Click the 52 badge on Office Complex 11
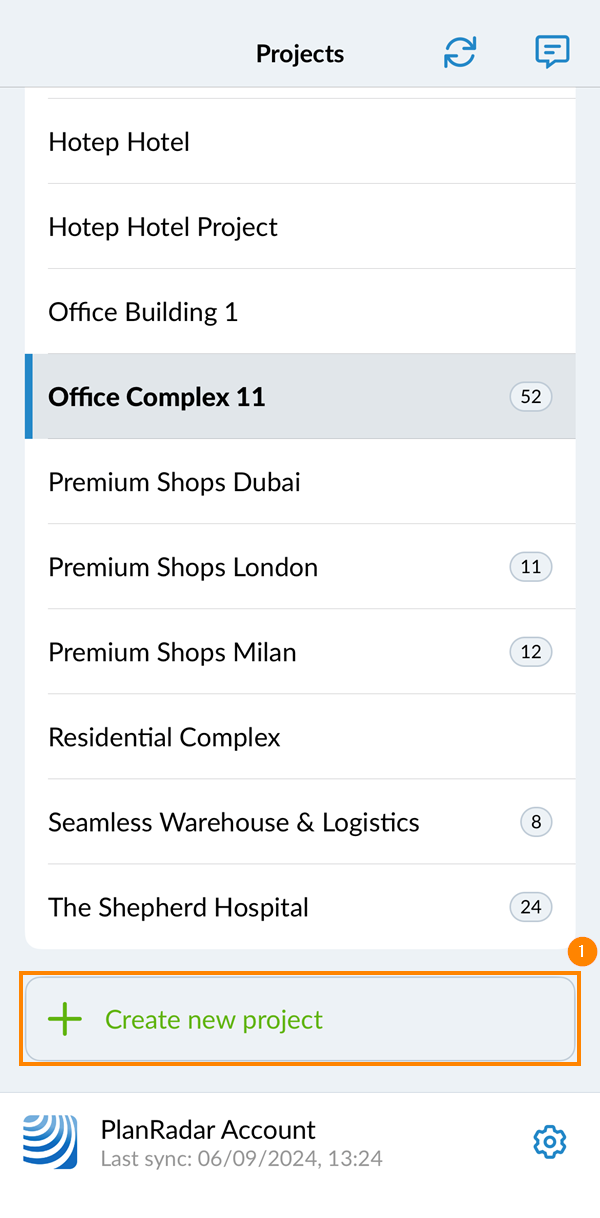Screen dimensions: 600x1218 coord(530,397)
